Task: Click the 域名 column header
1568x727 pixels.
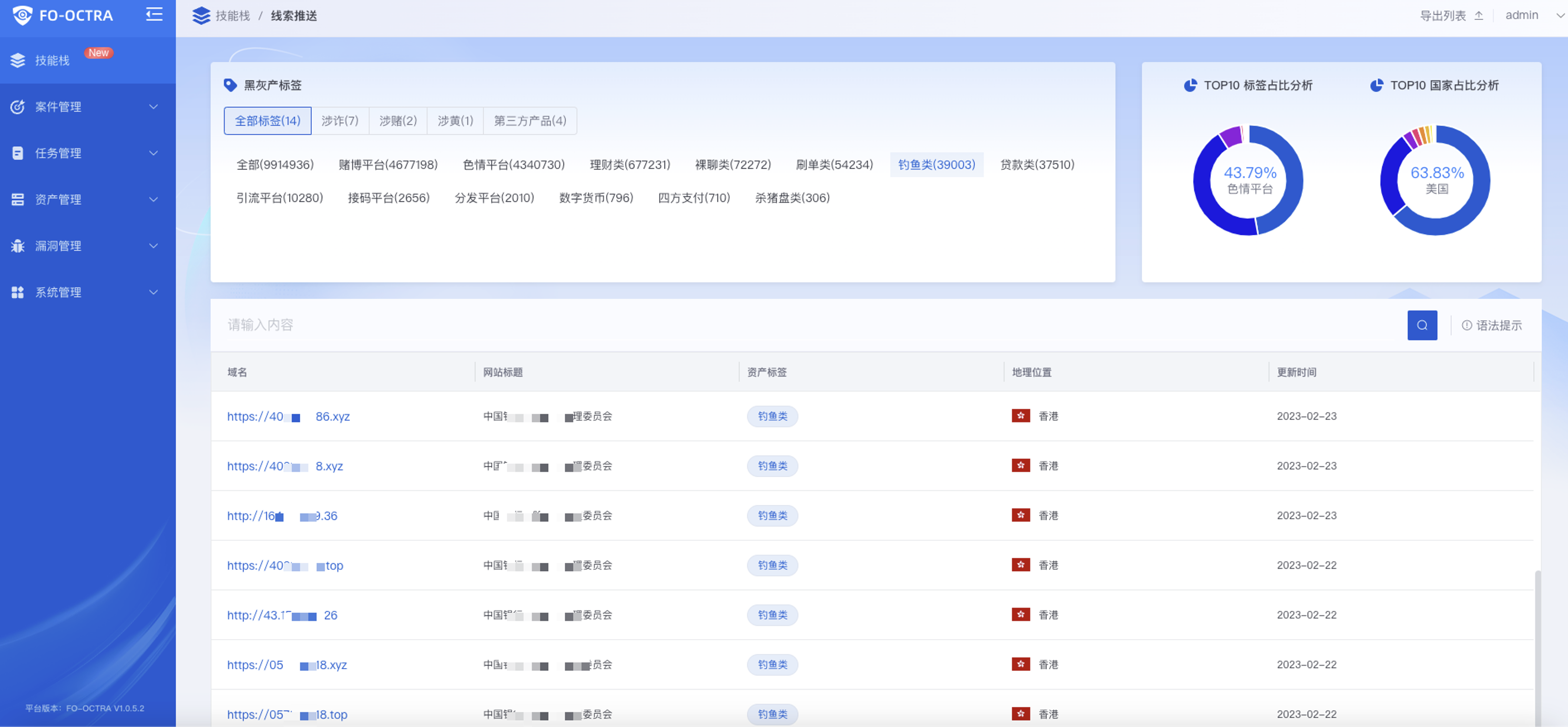Action: click(x=237, y=372)
